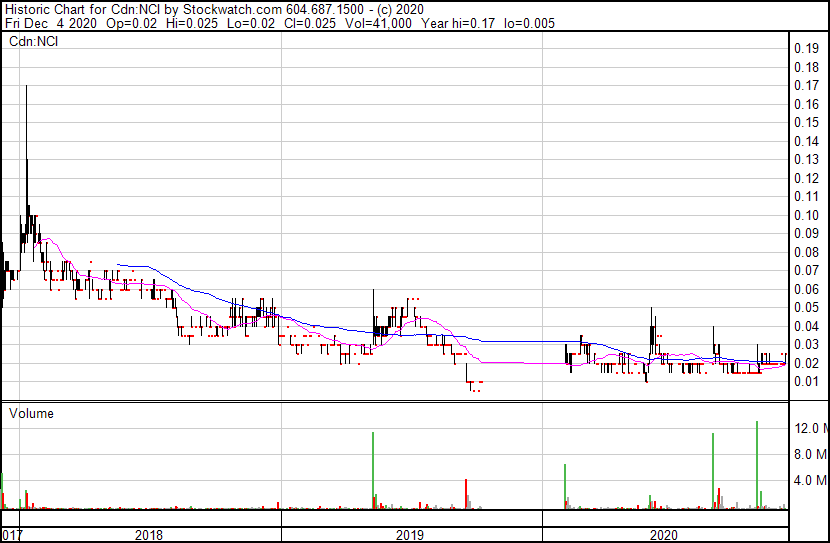Click the 0.01 price axis label

806,381
